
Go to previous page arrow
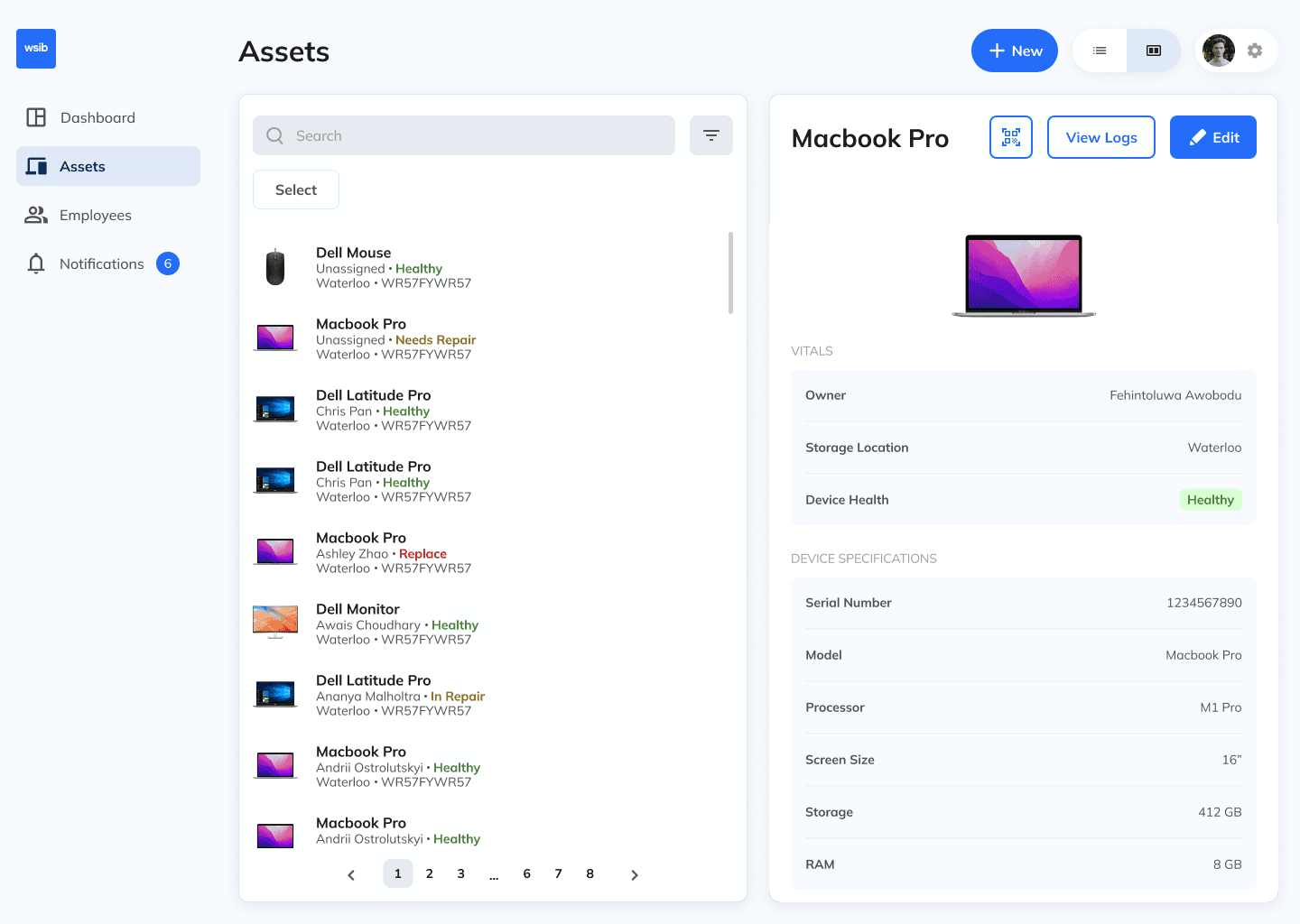tap(351, 874)
